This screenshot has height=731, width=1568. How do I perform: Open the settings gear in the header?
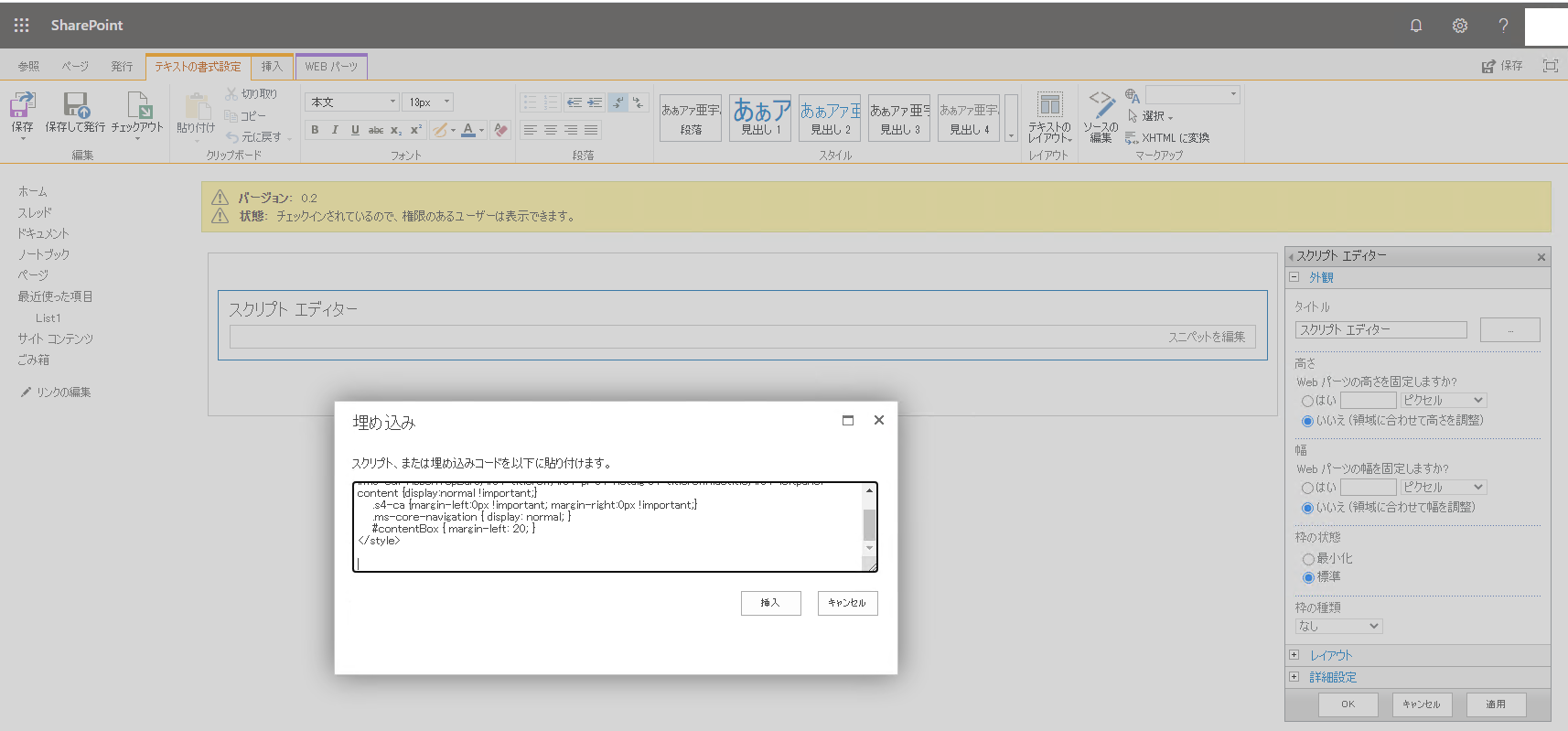tap(1460, 26)
